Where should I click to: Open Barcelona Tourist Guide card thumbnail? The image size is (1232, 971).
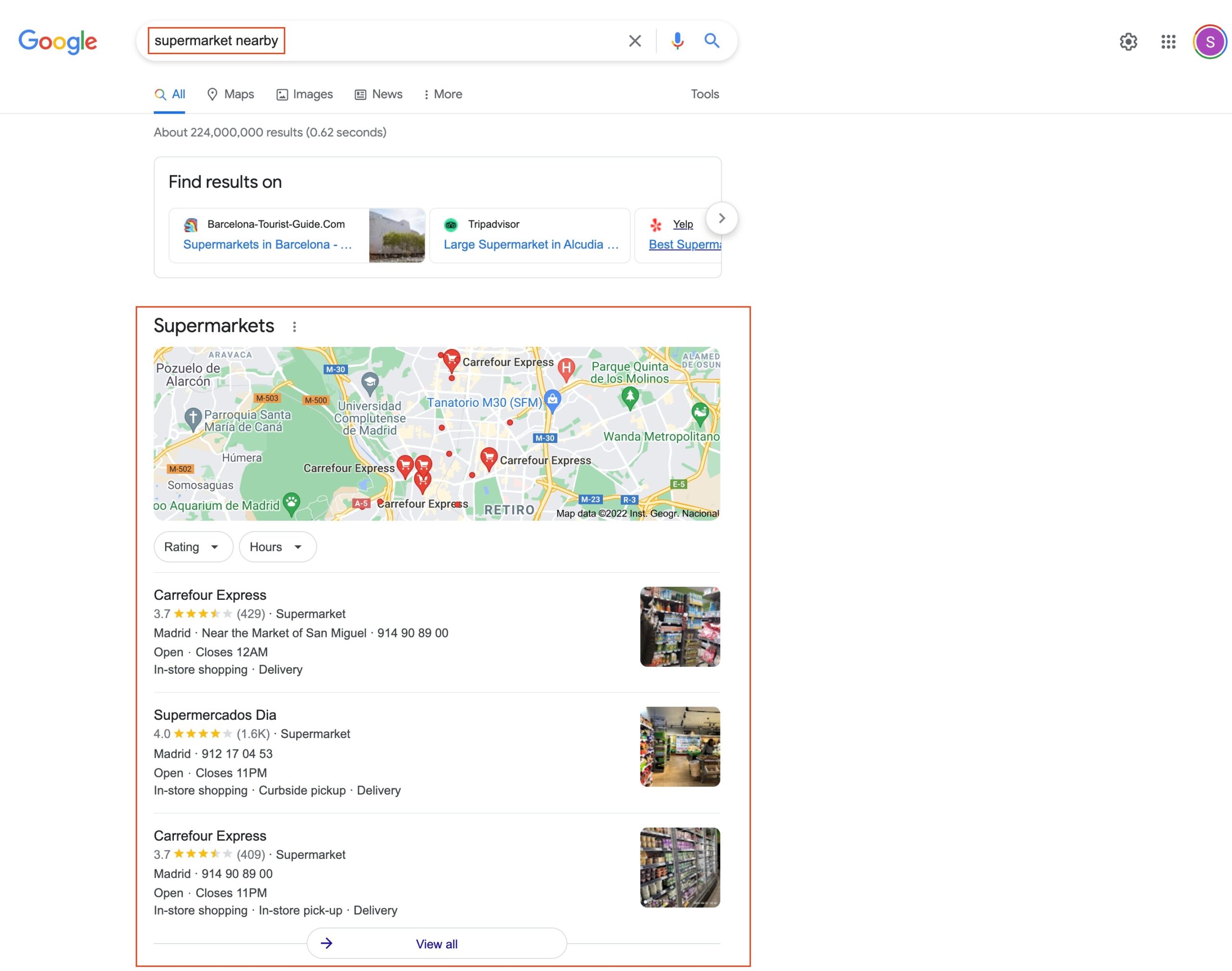pos(397,235)
